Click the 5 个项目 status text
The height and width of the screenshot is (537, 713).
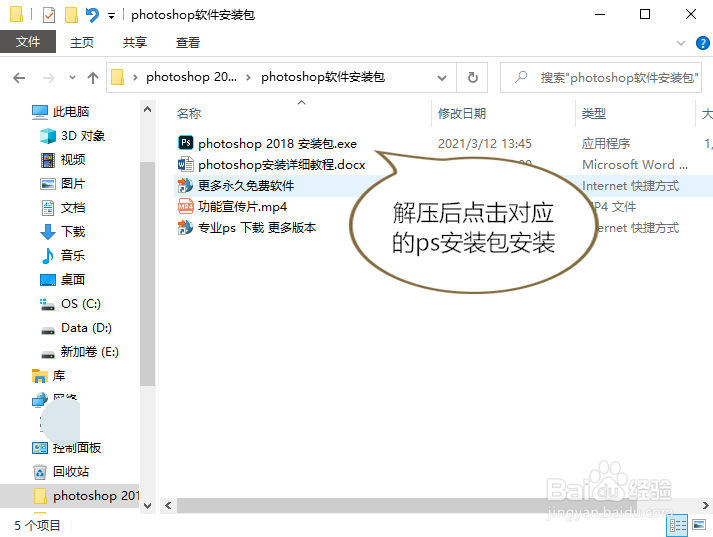pyautogui.click(x=37, y=526)
